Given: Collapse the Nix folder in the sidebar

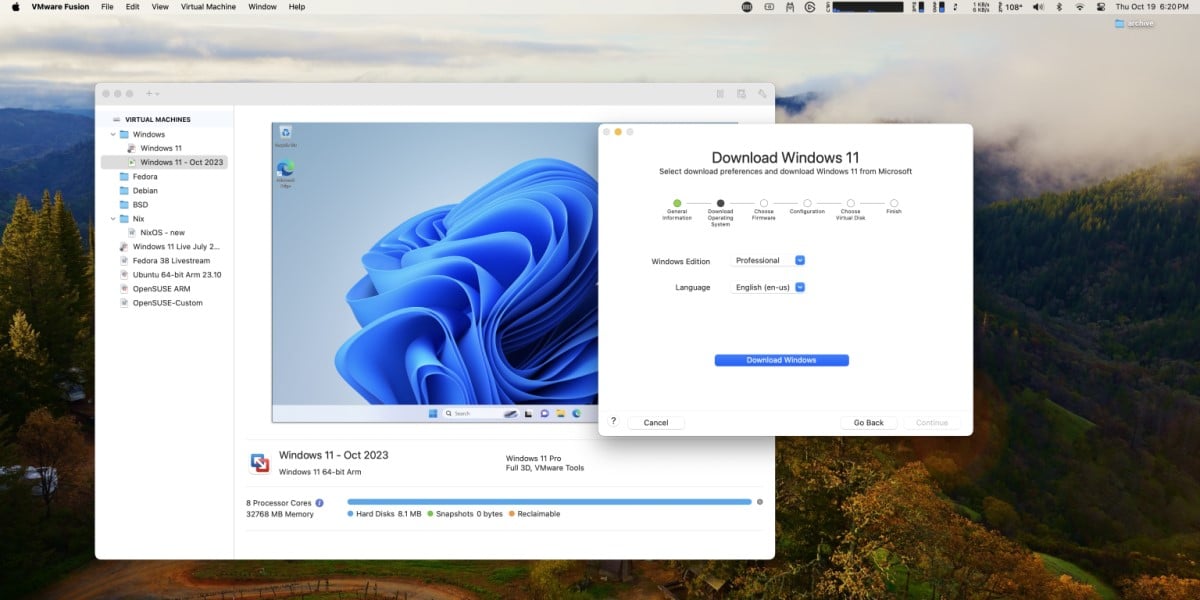Looking at the screenshot, I should click(x=112, y=218).
